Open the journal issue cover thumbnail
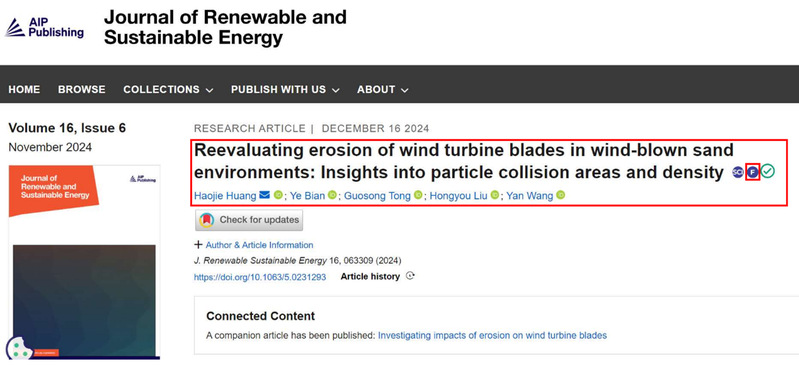Viewport: 799px width, 366px height. tap(85, 261)
